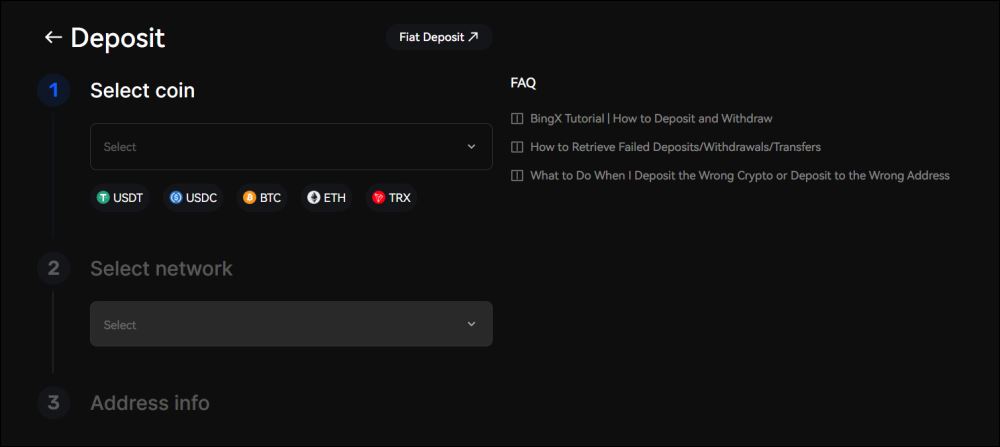Screen dimensions: 1000x447
Task: Expand the Select network dropdown
Action: pos(280,325)
